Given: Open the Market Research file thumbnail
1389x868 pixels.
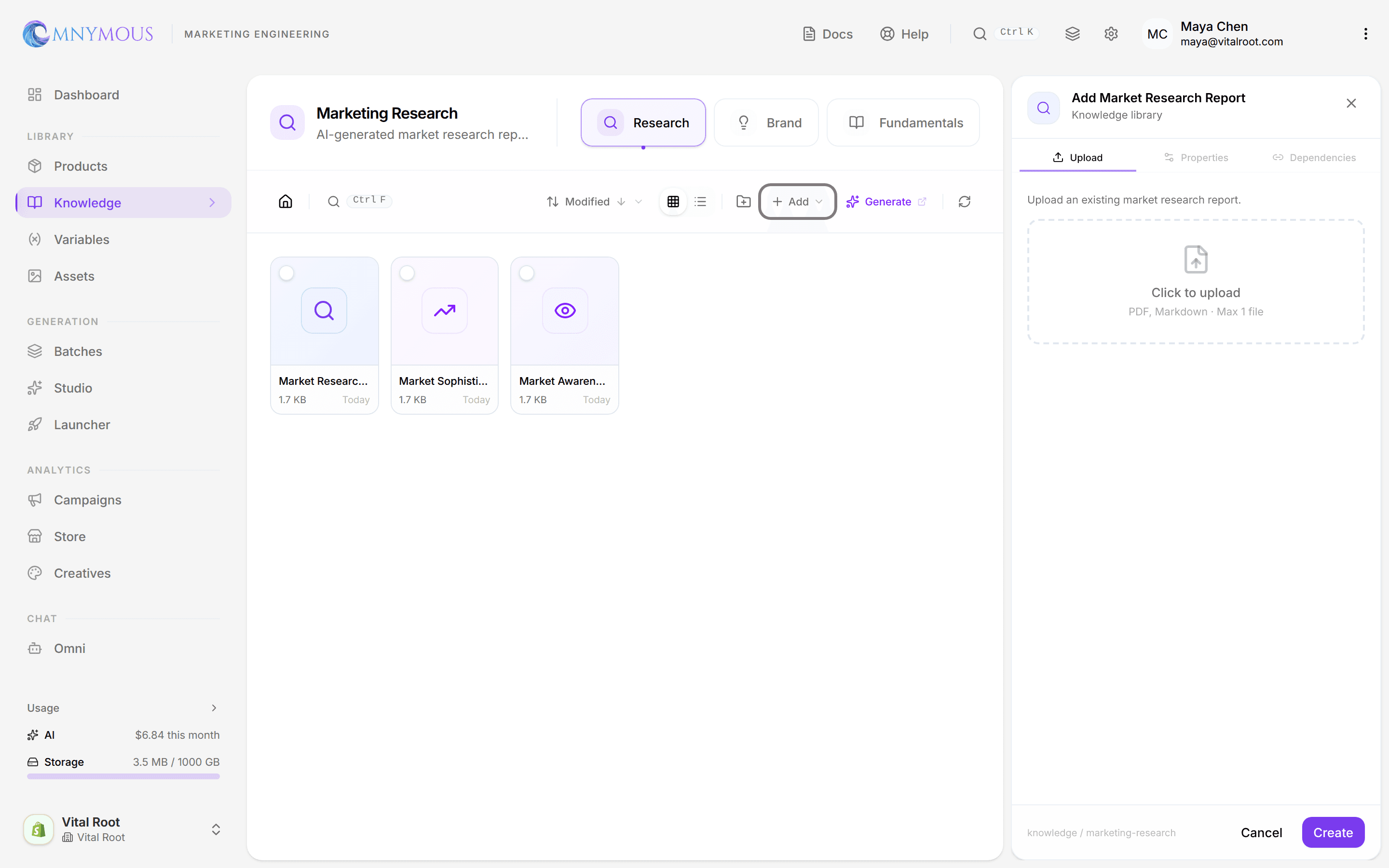Looking at the screenshot, I should click(324, 311).
